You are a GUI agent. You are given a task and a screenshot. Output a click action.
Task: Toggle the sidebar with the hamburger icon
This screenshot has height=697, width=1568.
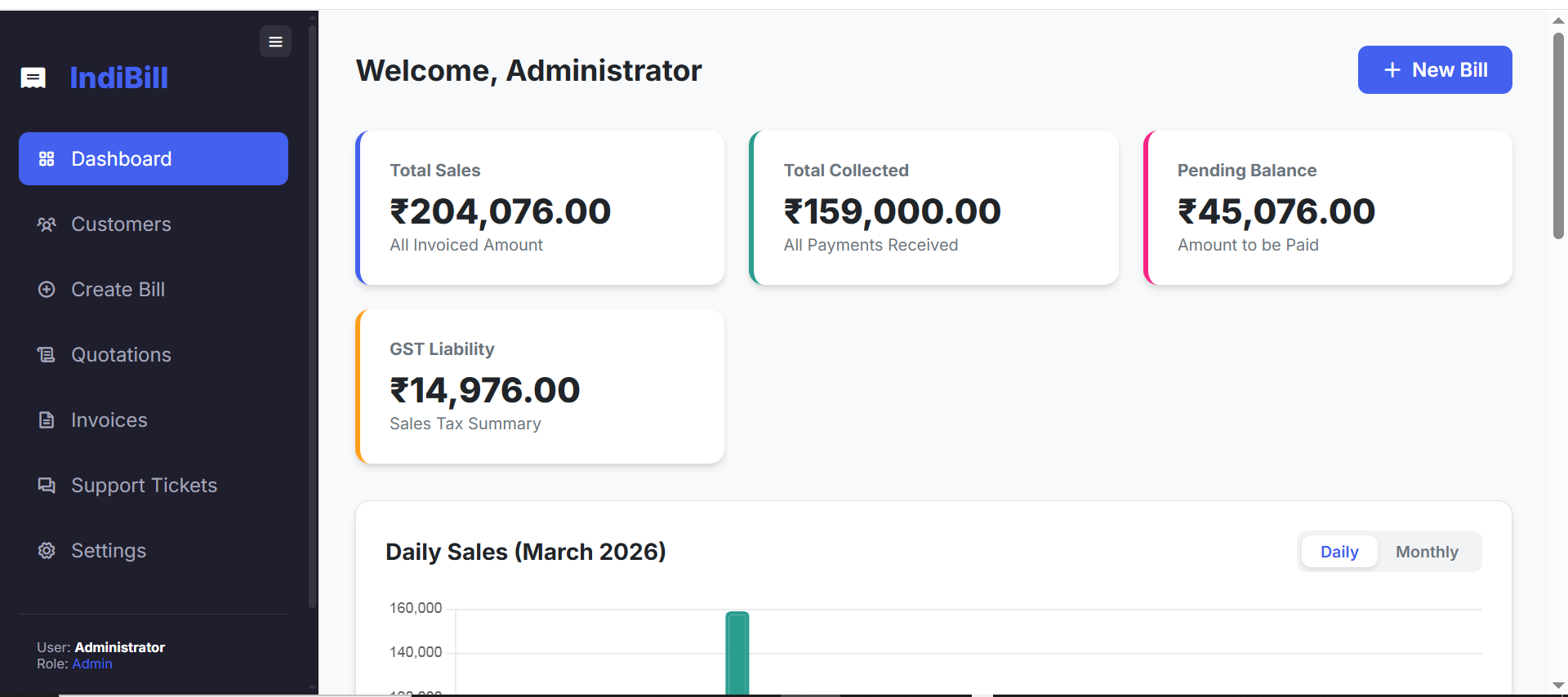[x=275, y=41]
